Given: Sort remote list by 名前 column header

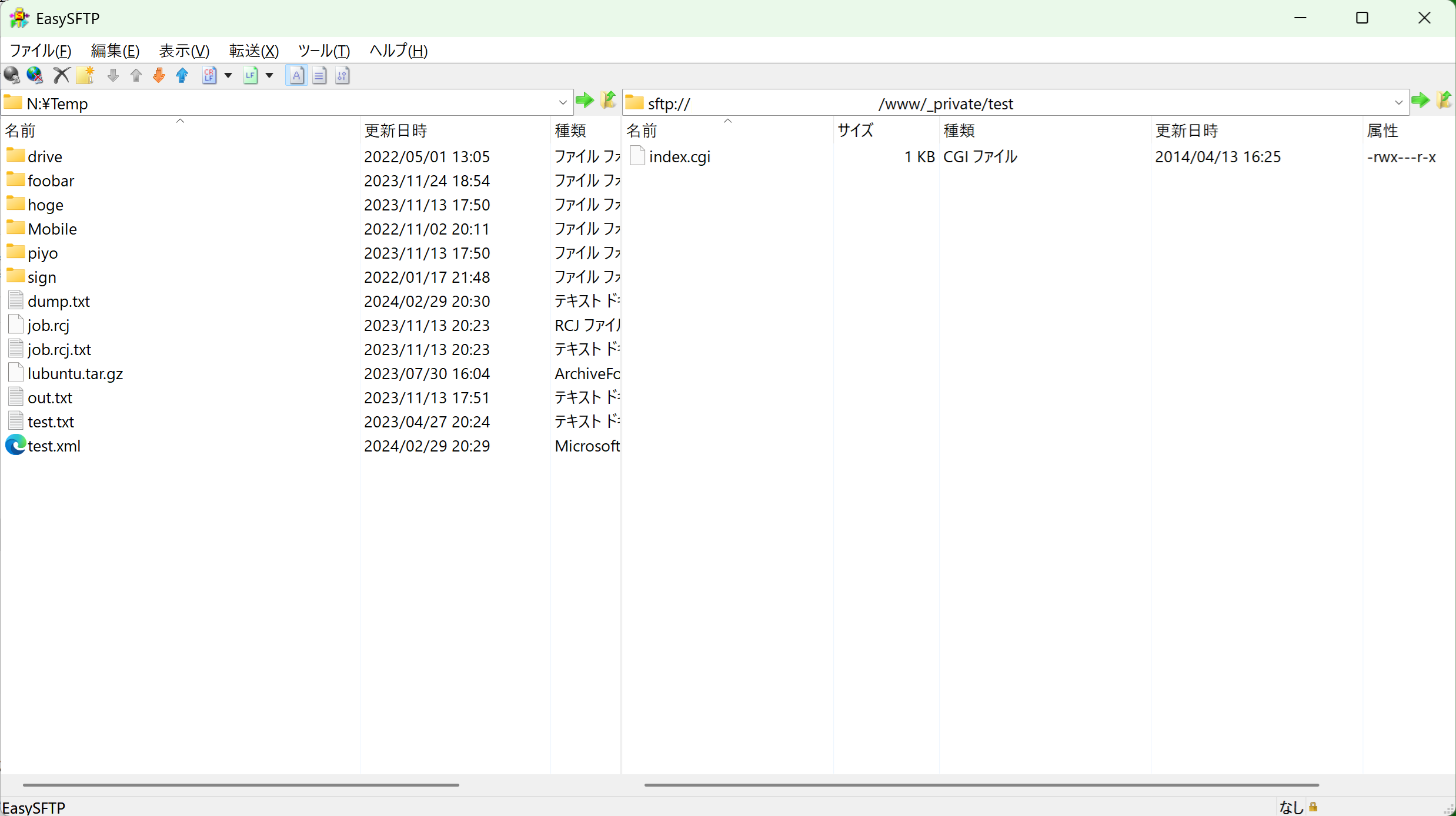Looking at the screenshot, I should tap(728, 131).
